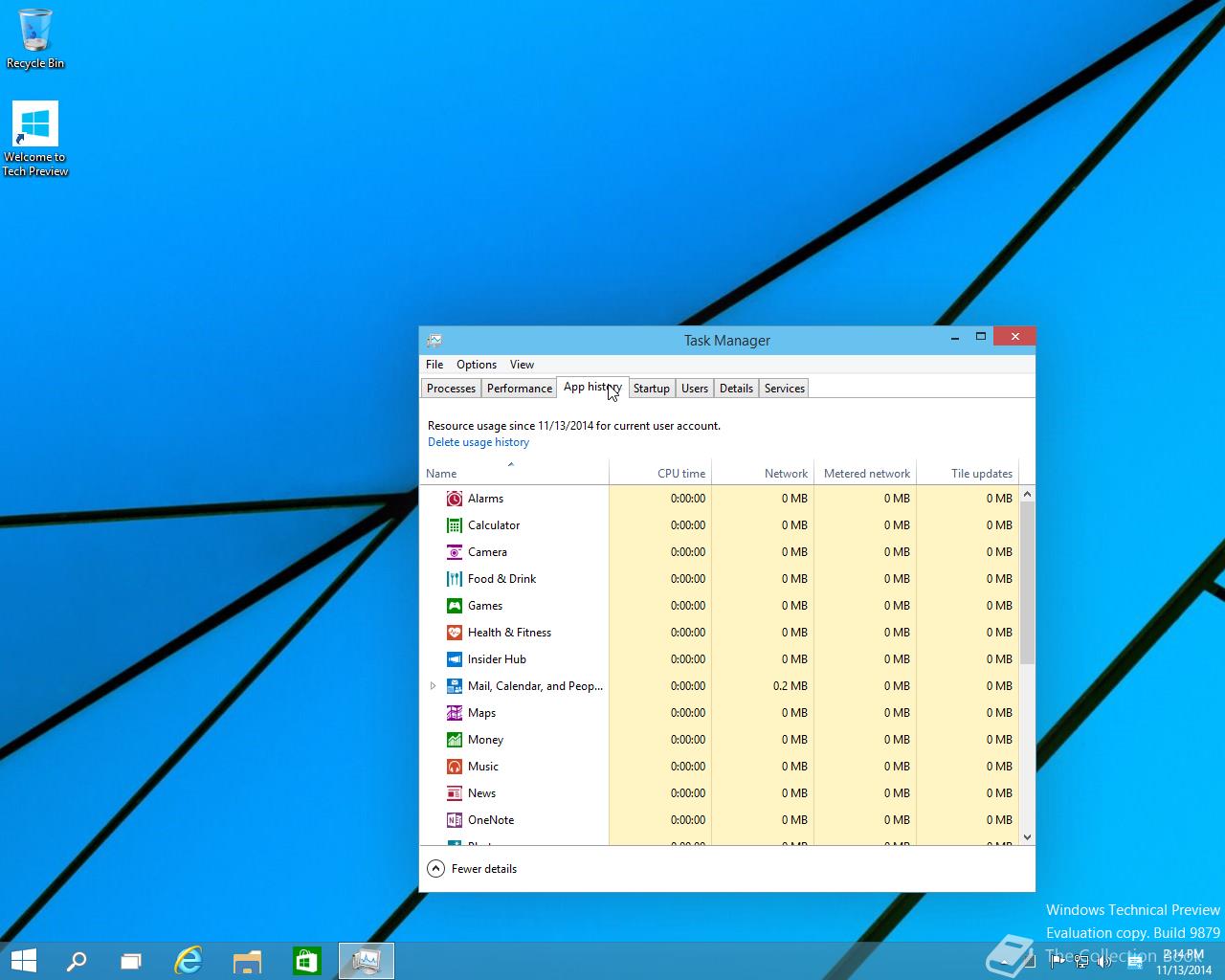
Task: Click the network icon in system tray
Action: pyautogui.click(x=1081, y=962)
